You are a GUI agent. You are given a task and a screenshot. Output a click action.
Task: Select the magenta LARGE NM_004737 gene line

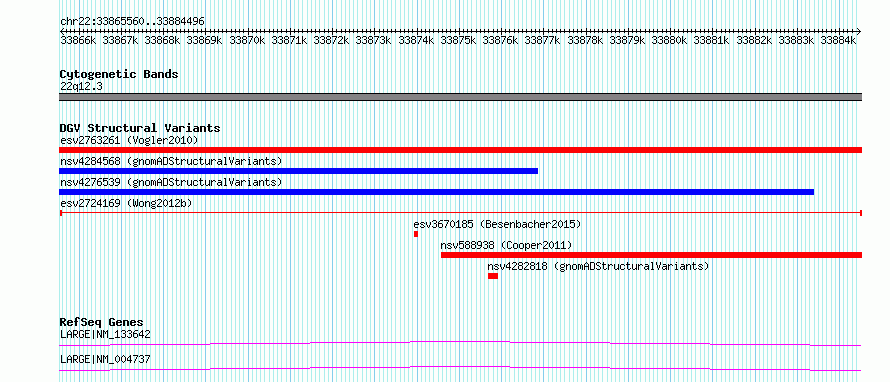460,368
